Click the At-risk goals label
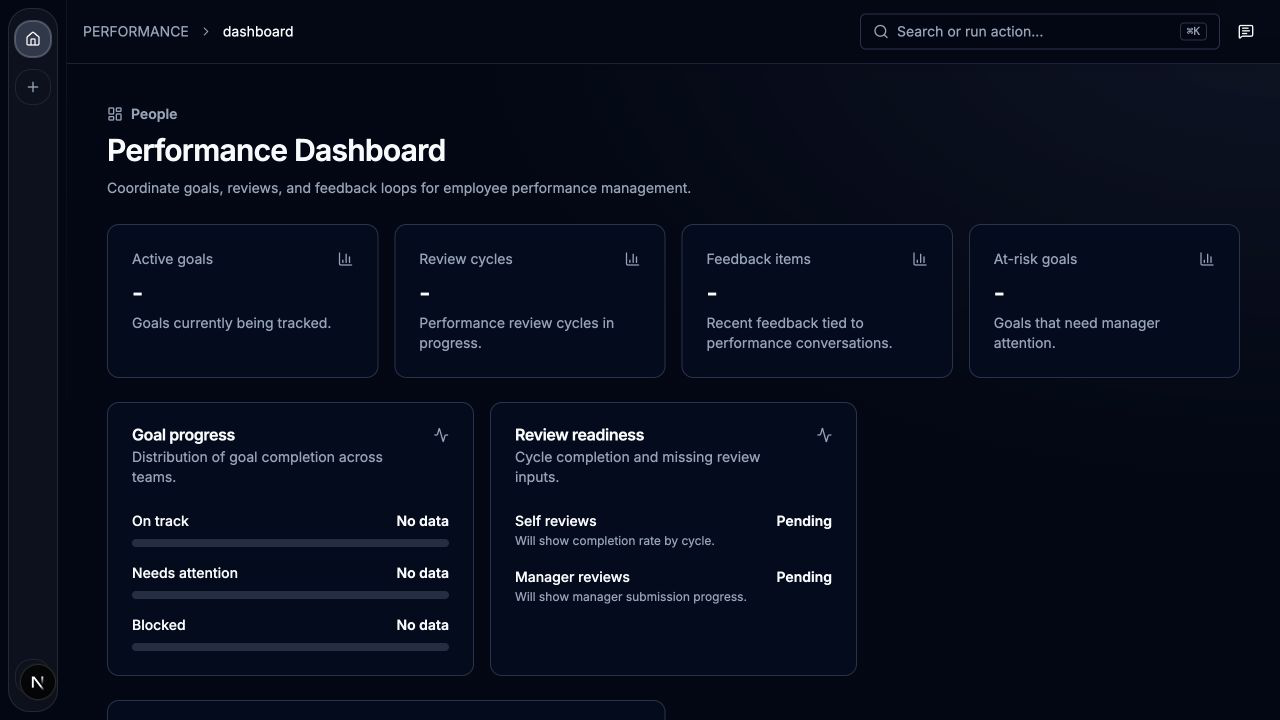 [1035, 259]
